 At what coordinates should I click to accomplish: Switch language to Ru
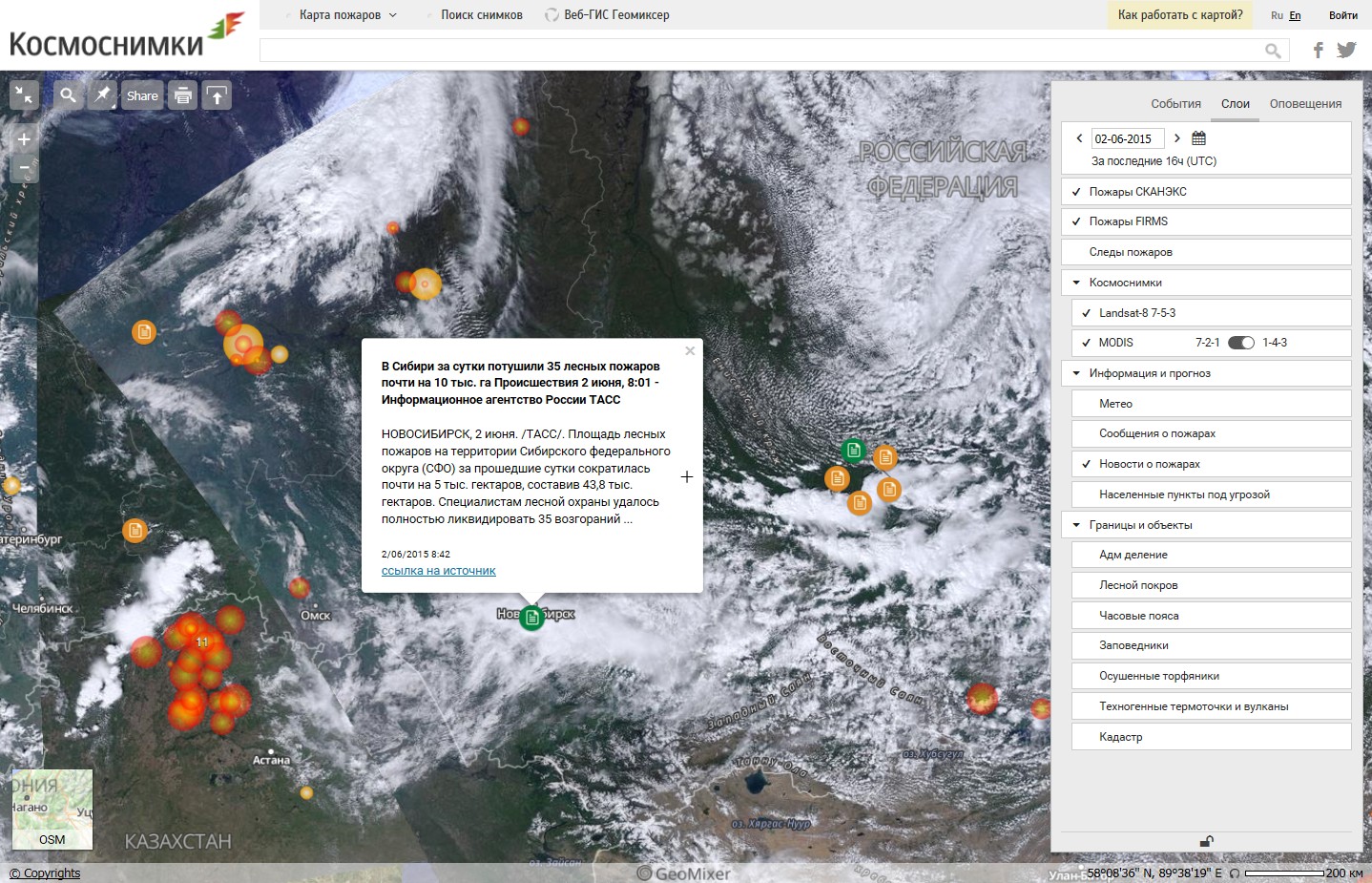coord(1277,15)
